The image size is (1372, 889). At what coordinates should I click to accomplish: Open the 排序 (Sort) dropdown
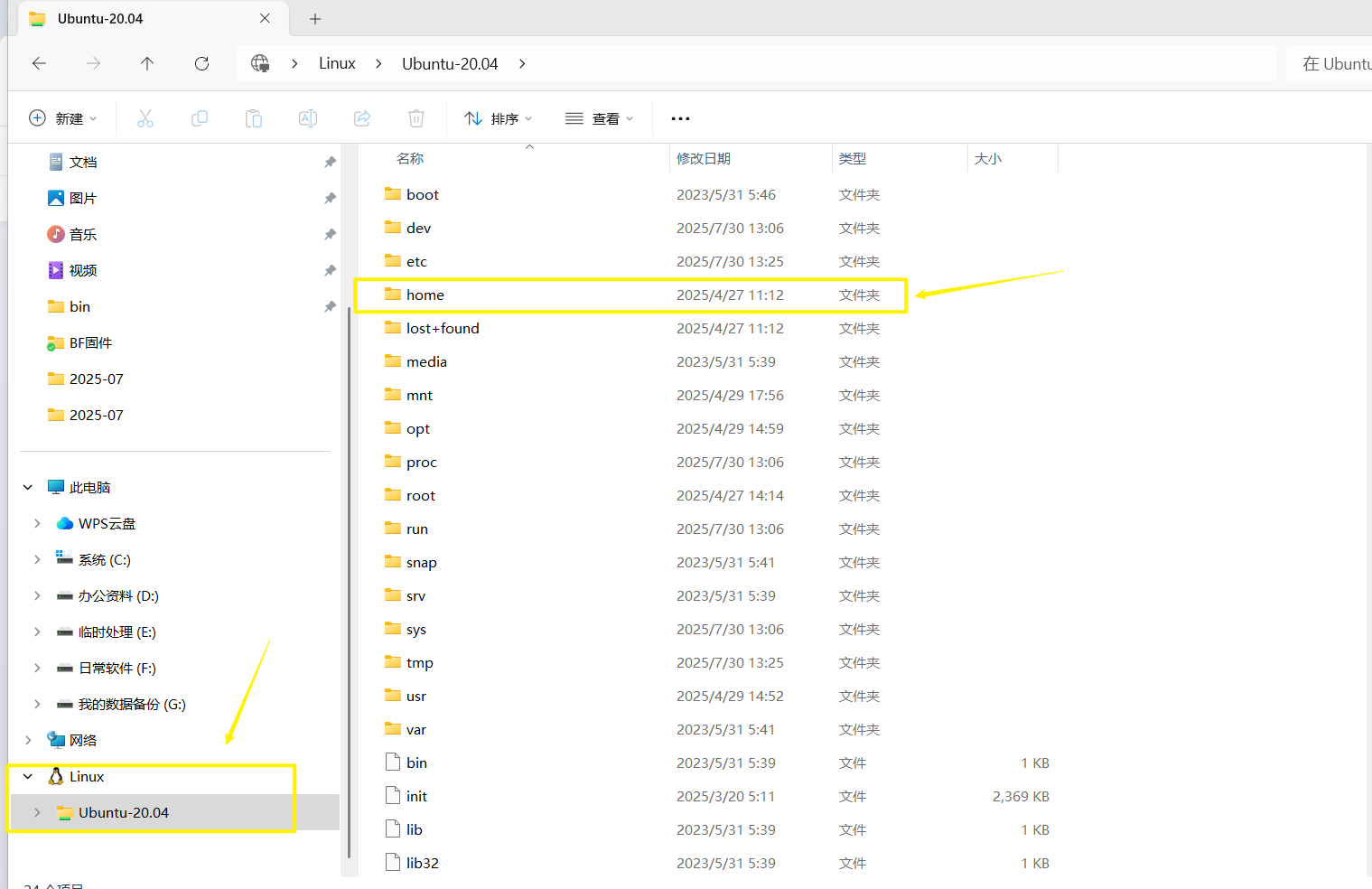coord(498,118)
